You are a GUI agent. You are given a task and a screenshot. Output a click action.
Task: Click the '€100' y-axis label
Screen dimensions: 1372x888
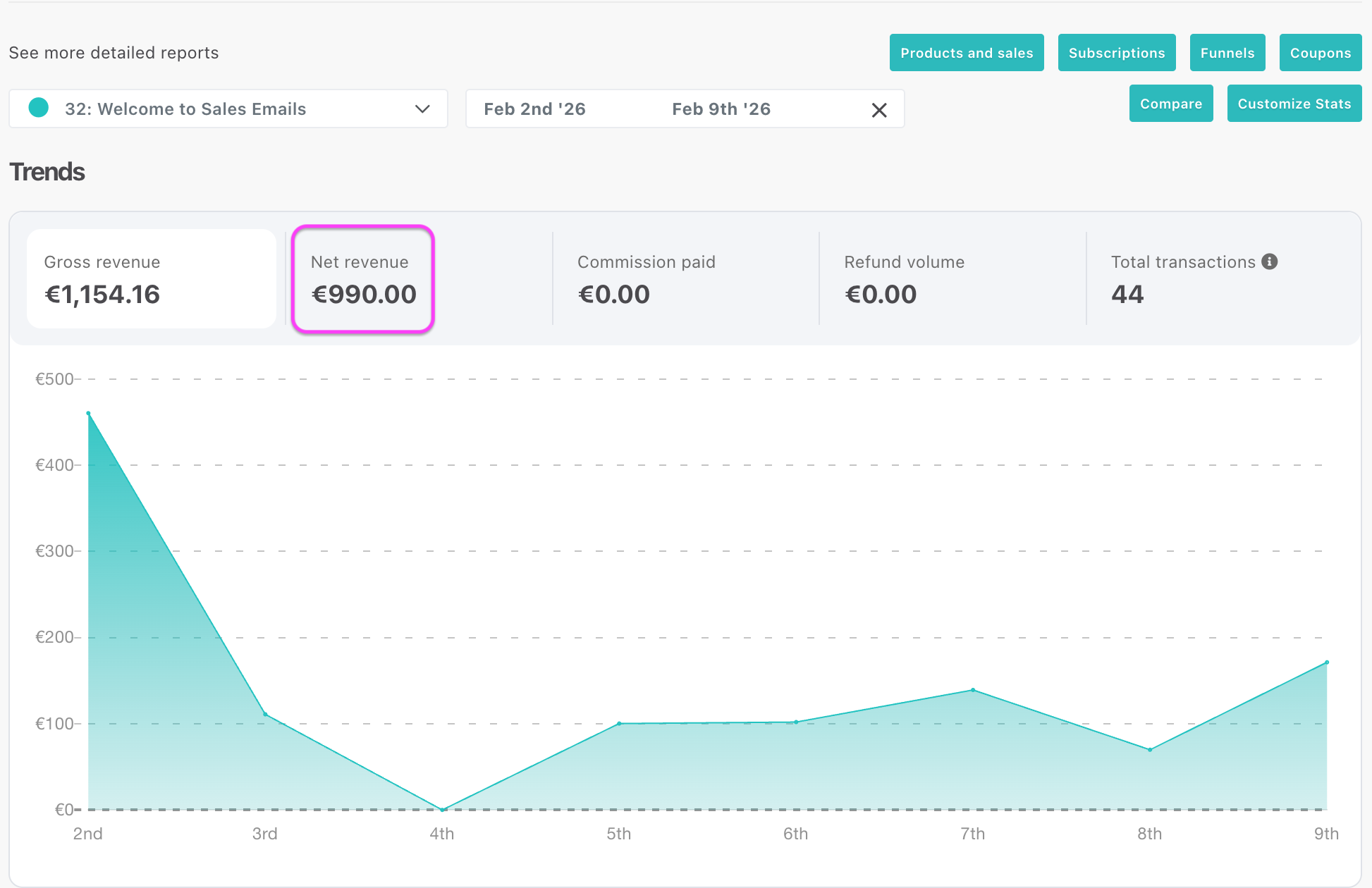[54, 724]
